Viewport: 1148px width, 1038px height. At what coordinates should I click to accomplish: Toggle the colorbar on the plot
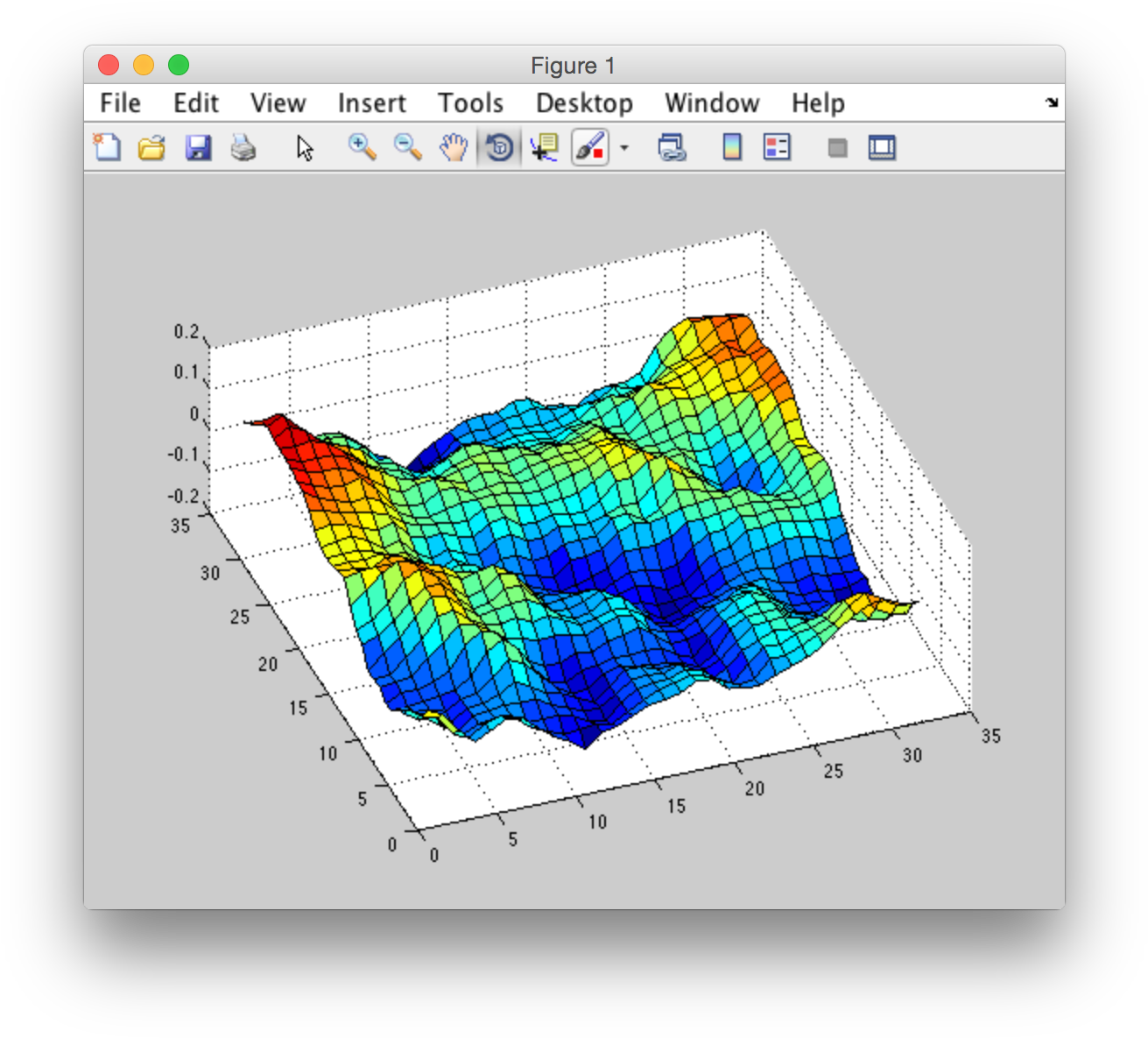[732, 147]
